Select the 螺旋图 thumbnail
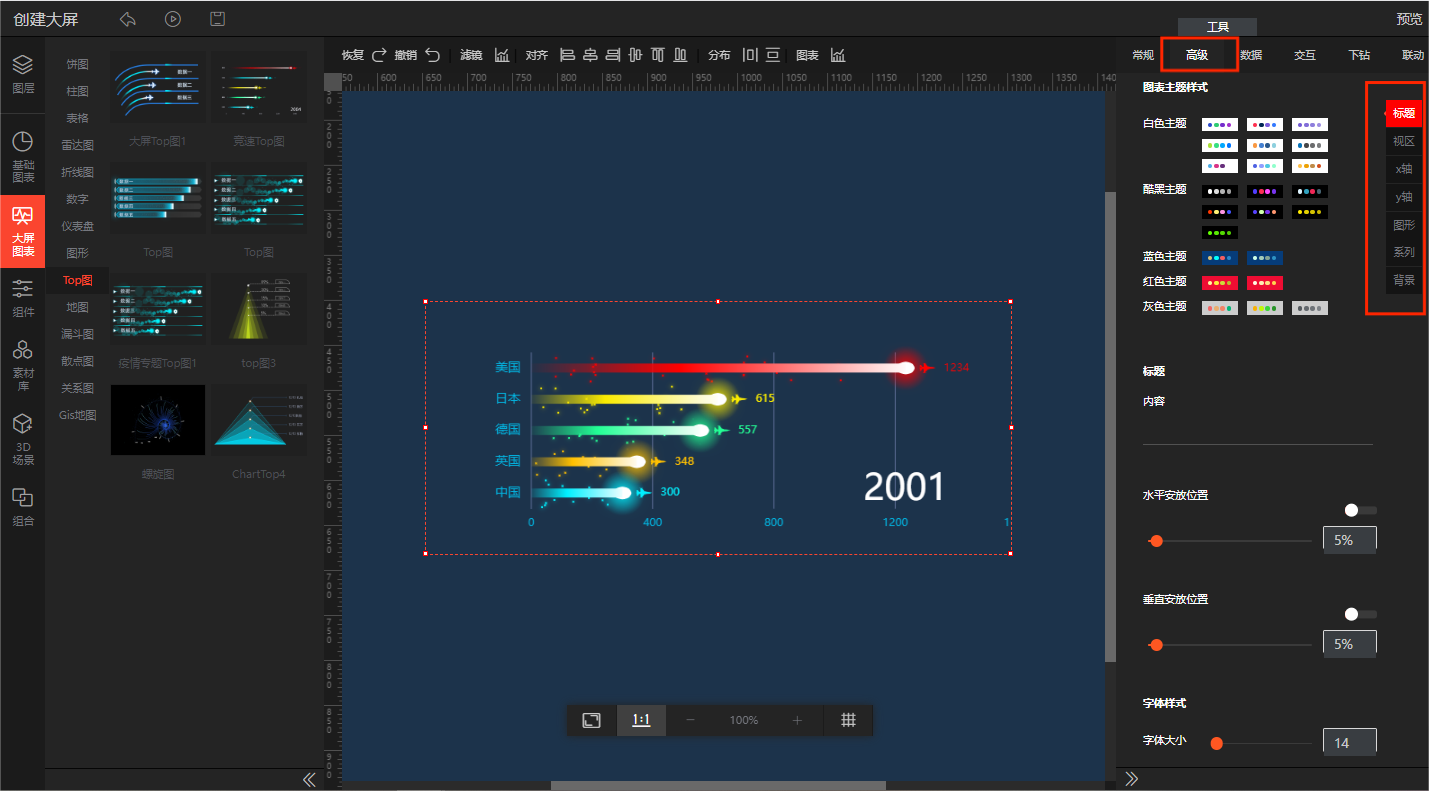This screenshot has height=791, width=1429. click(158, 420)
